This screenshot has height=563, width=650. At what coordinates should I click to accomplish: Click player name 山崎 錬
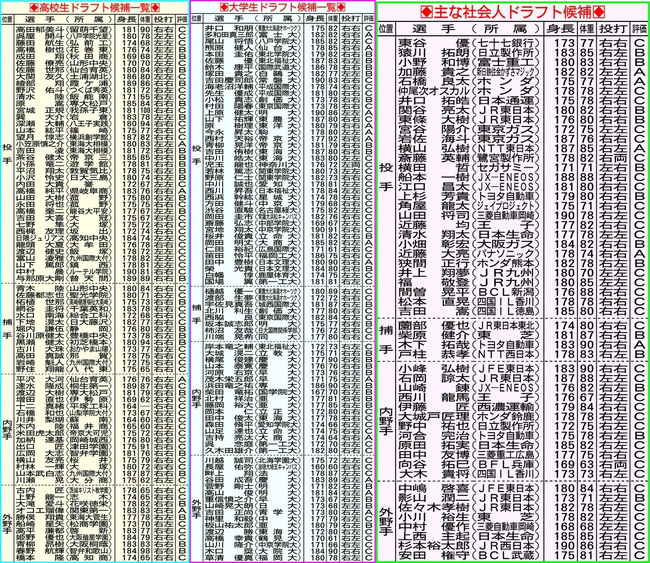(434, 388)
